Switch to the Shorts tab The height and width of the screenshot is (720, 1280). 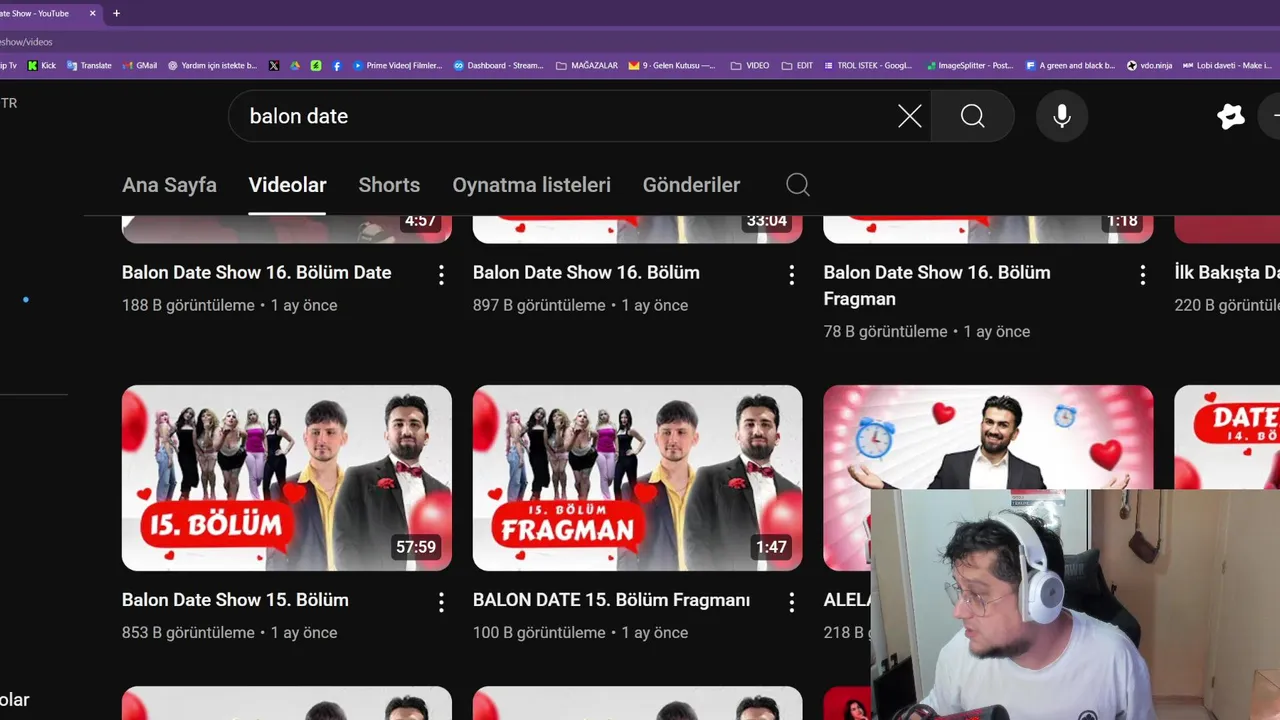click(389, 185)
